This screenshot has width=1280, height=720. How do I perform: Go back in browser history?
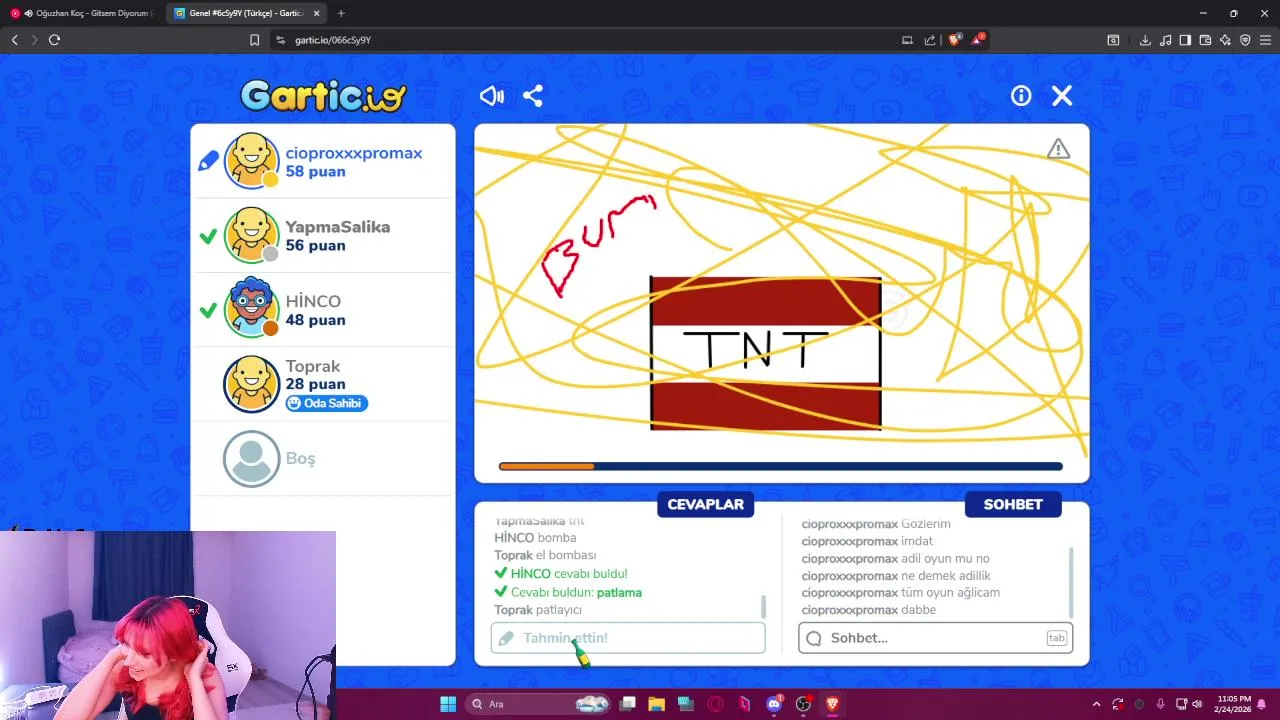coord(14,40)
